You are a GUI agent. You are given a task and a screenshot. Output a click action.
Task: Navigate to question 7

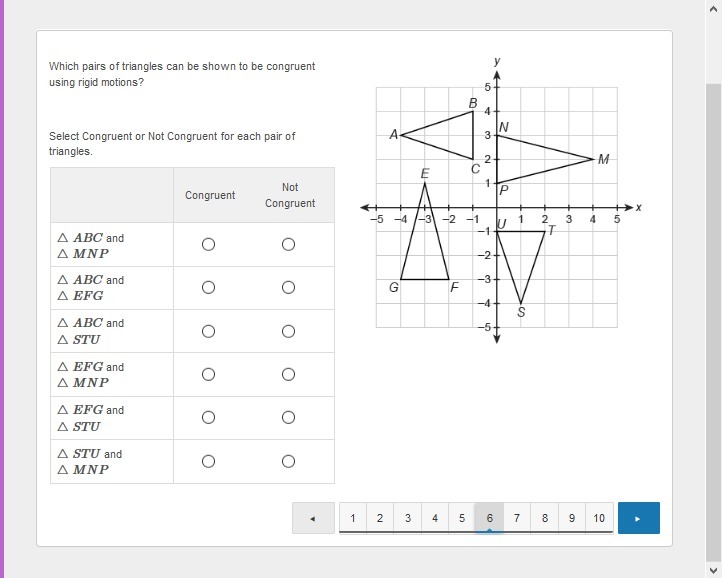pyautogui.click(x=517, y=518)
